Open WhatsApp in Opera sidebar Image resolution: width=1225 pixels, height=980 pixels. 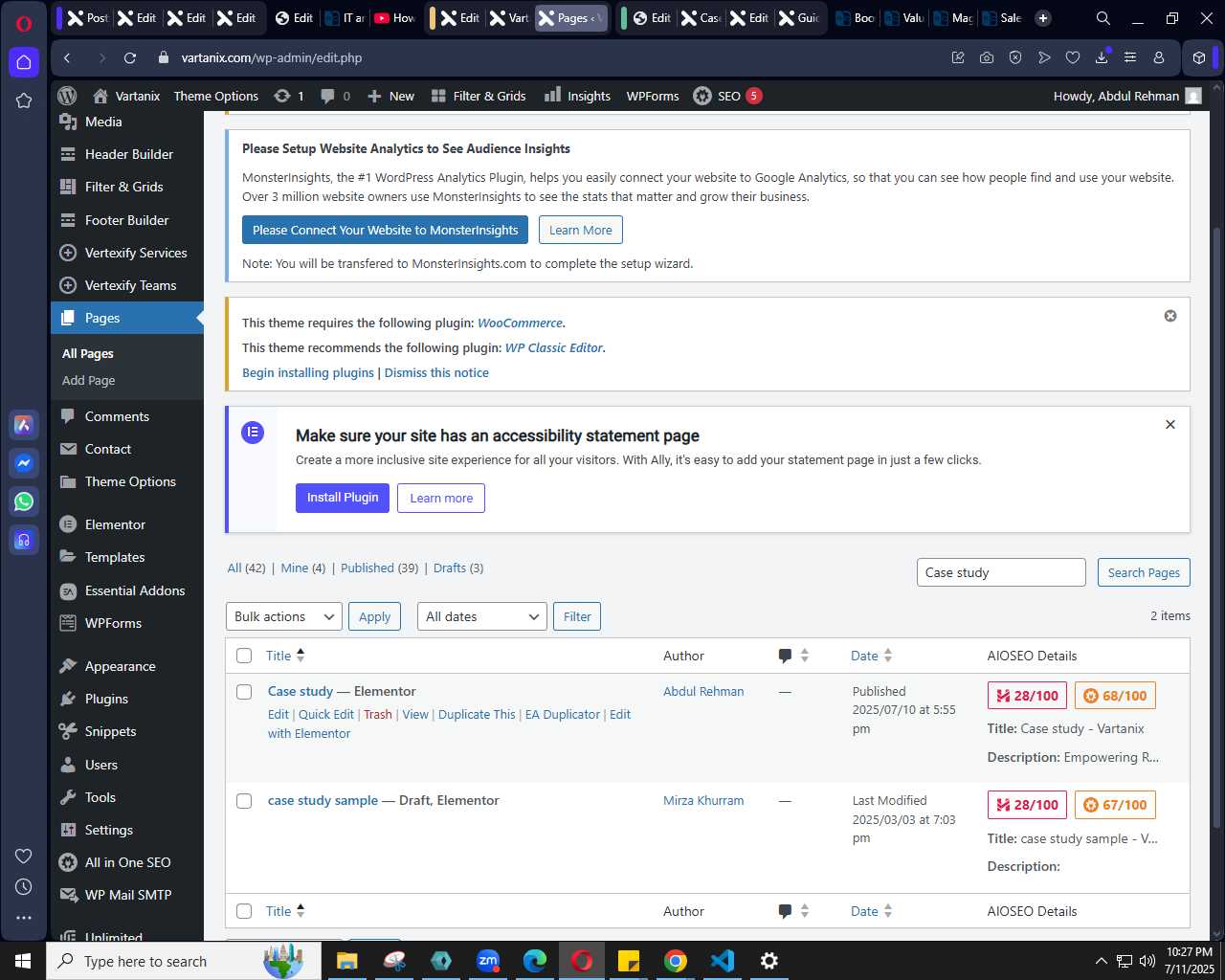click(24, 501)
